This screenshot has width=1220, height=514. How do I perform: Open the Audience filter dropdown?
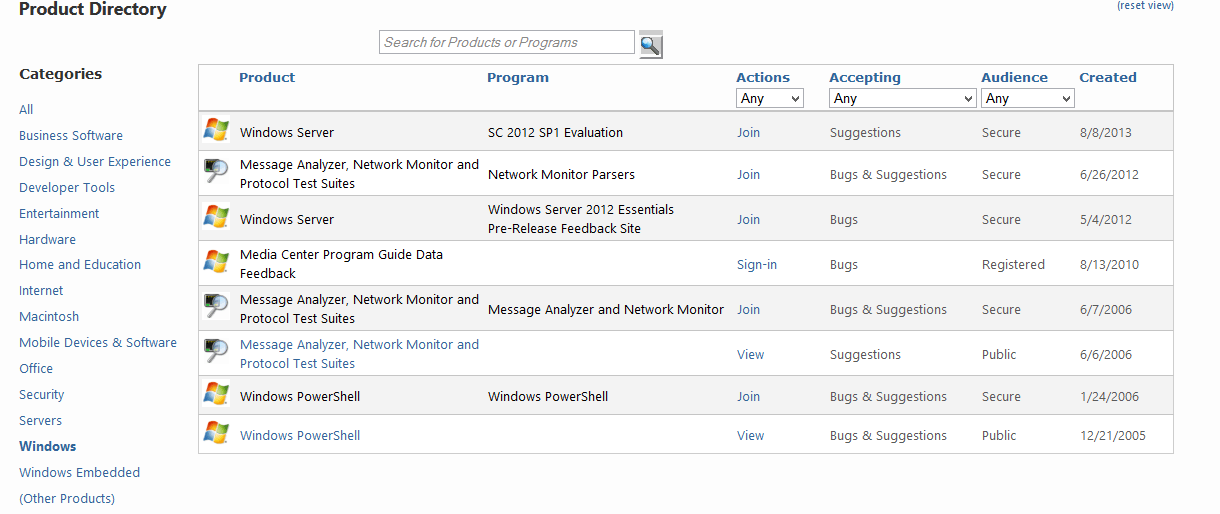click(x=1027, y=98)
